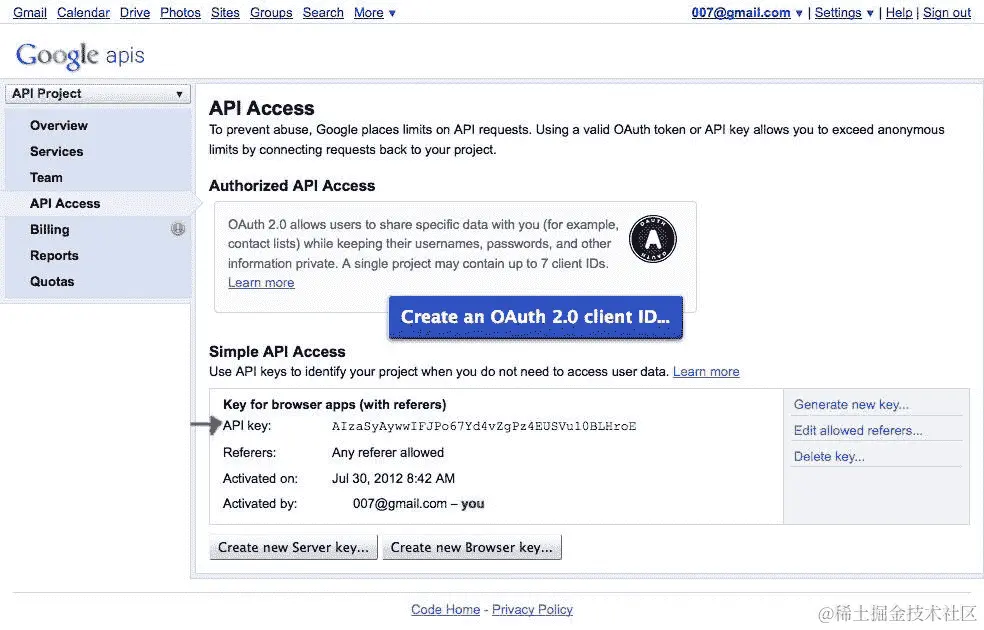Click Edit allowed referers link
The height and width of the screenshot is (630, 984).
(858, 430)
